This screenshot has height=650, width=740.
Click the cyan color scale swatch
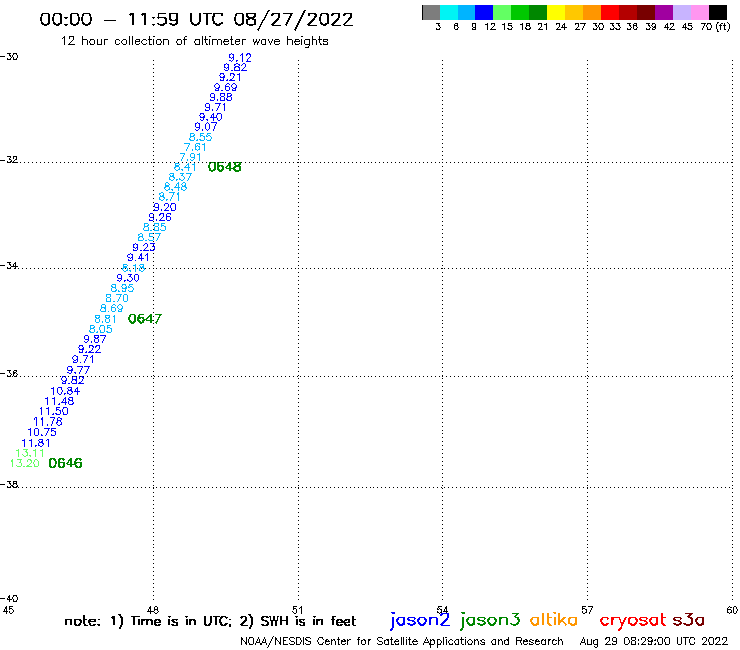click(449, 12)
